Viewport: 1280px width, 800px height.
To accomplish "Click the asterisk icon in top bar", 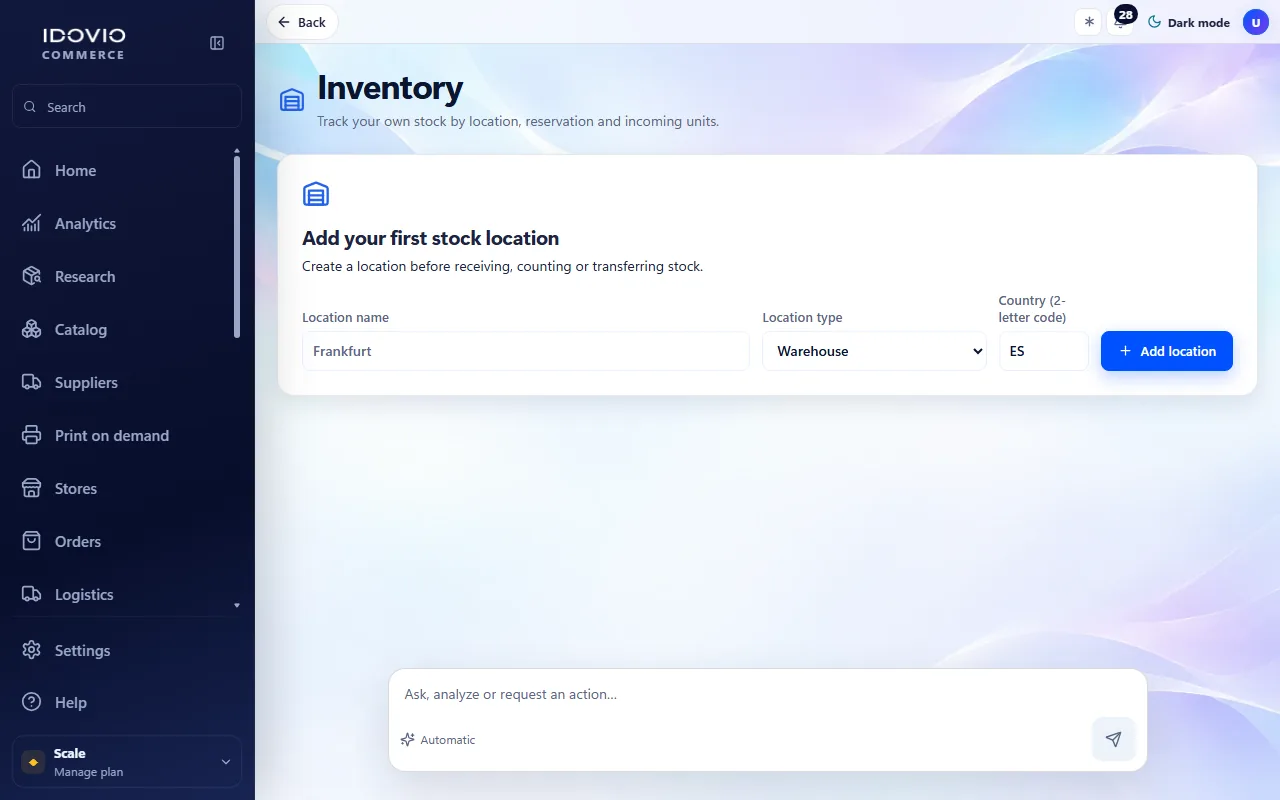I will pyautogui.click(x=1089, y=22).
